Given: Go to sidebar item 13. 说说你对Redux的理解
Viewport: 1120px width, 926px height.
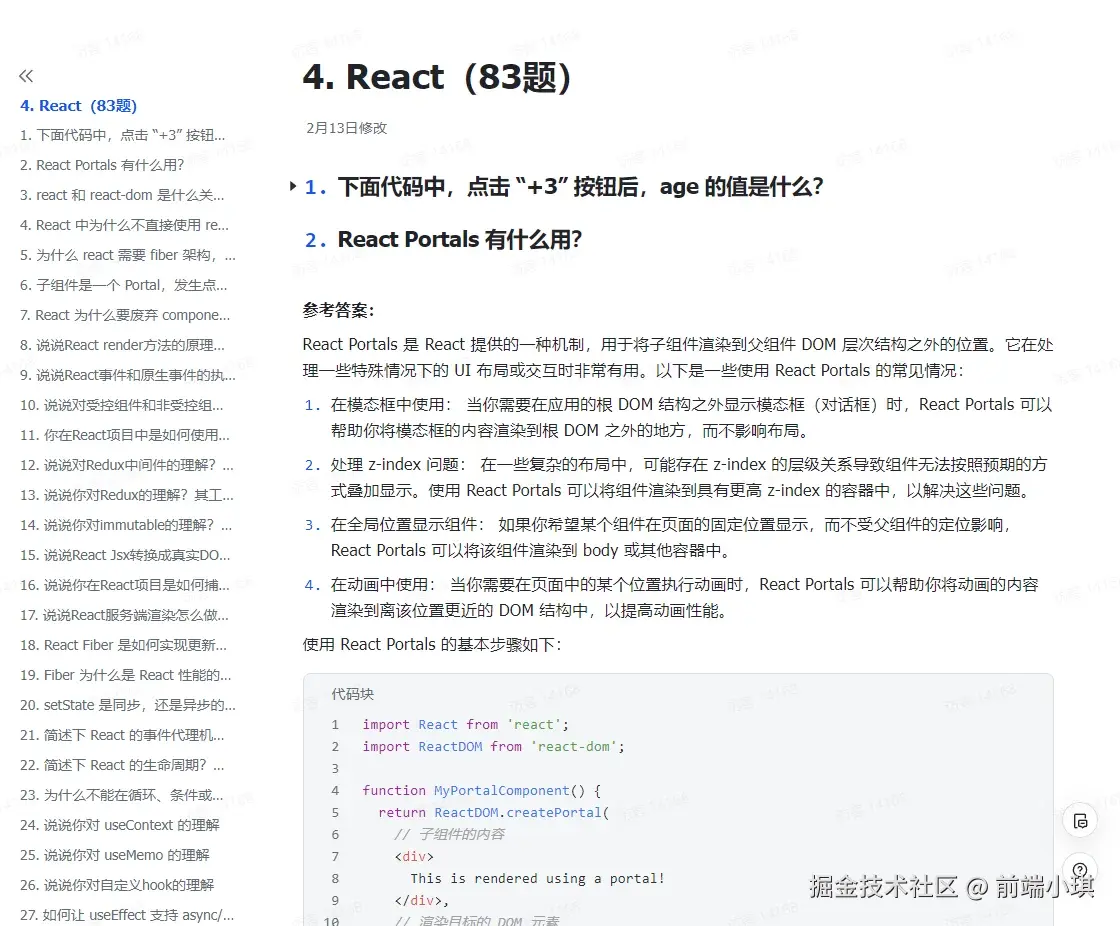Looking at the screenshot, I should (x=126, y=495).
